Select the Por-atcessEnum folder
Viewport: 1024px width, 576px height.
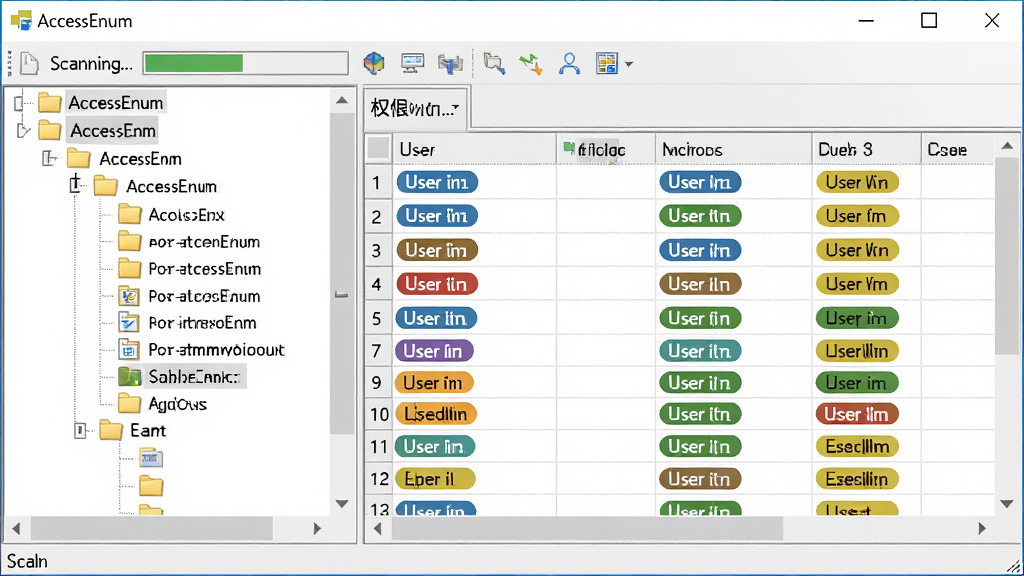(x=189, y=269)
